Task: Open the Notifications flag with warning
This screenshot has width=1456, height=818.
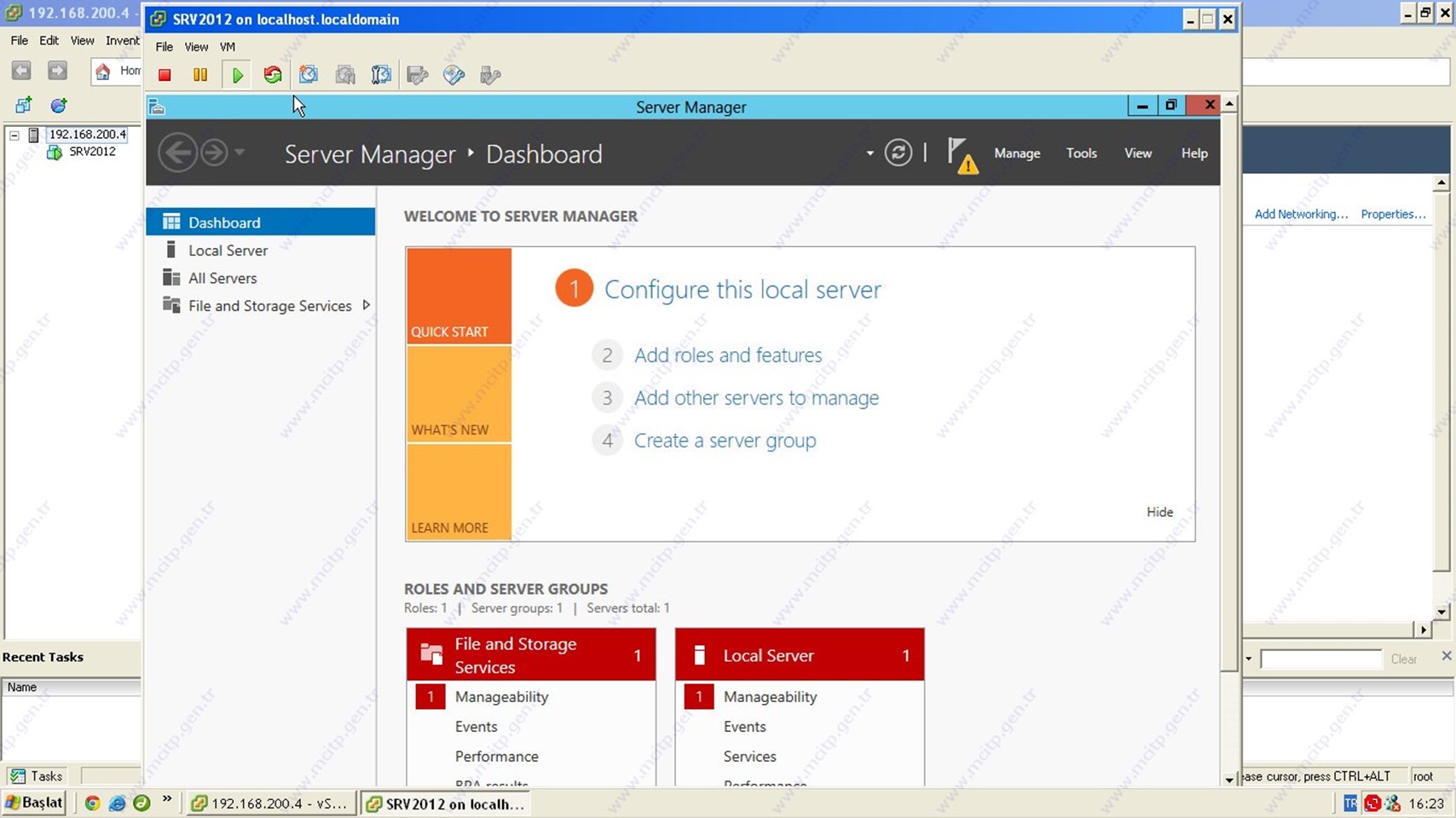Action: tap(962, 155)
